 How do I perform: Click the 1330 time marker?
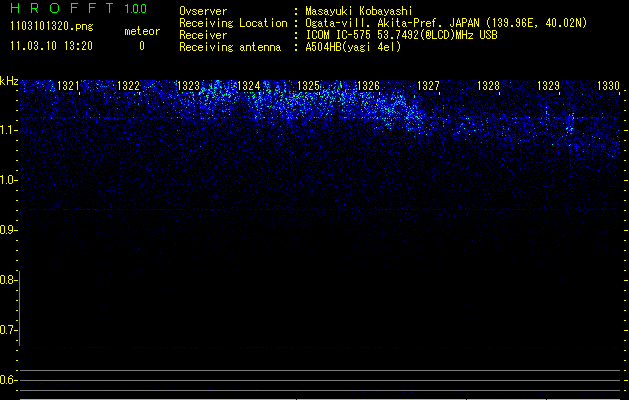pos(609,85)
